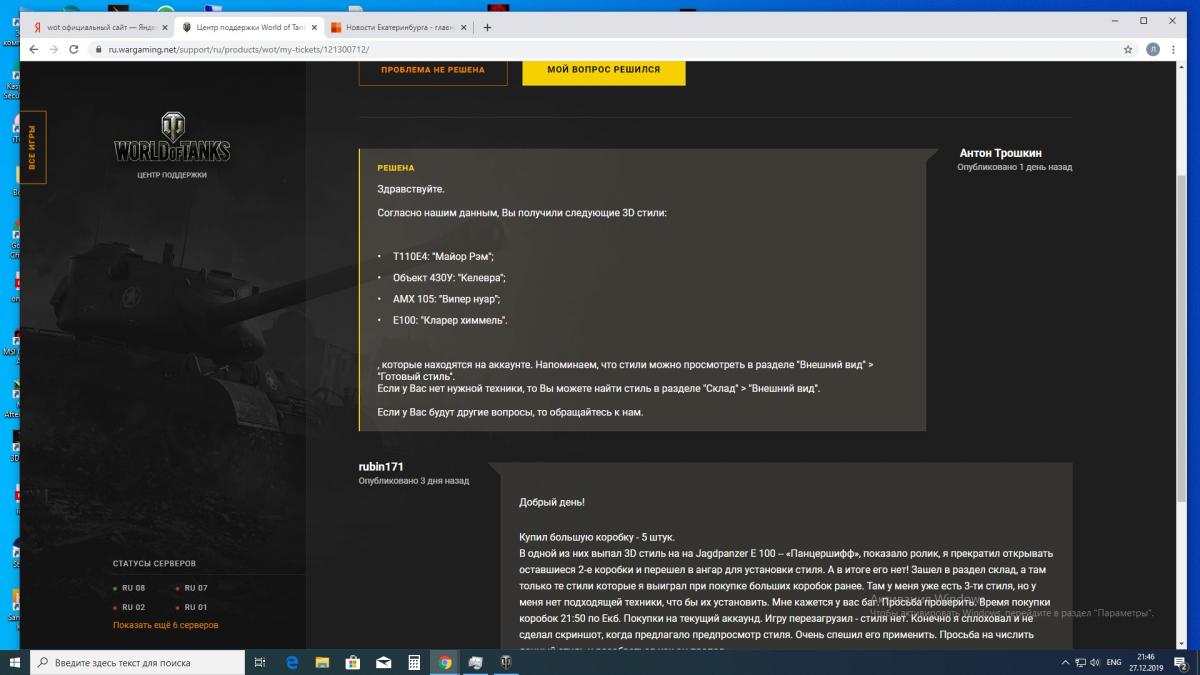The image size is (1200, 675).
Task: Click the address bar URL
Action: [x=239, y=49]
